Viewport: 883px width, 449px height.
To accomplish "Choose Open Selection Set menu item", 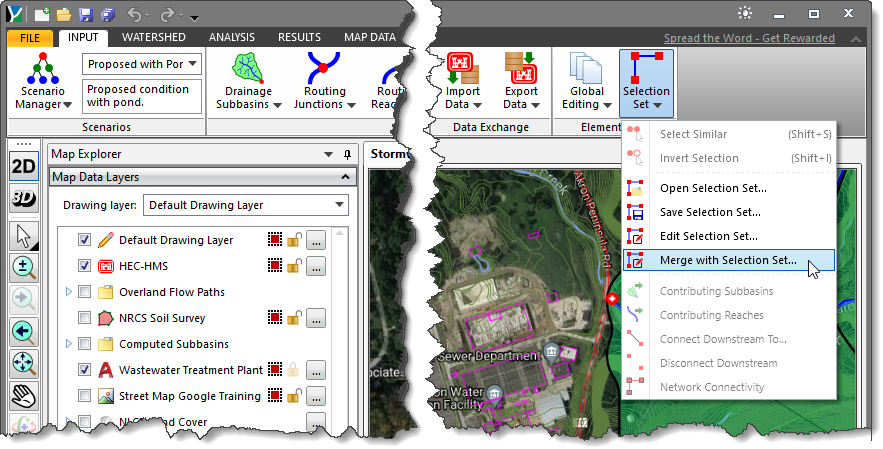I will 729,188.
